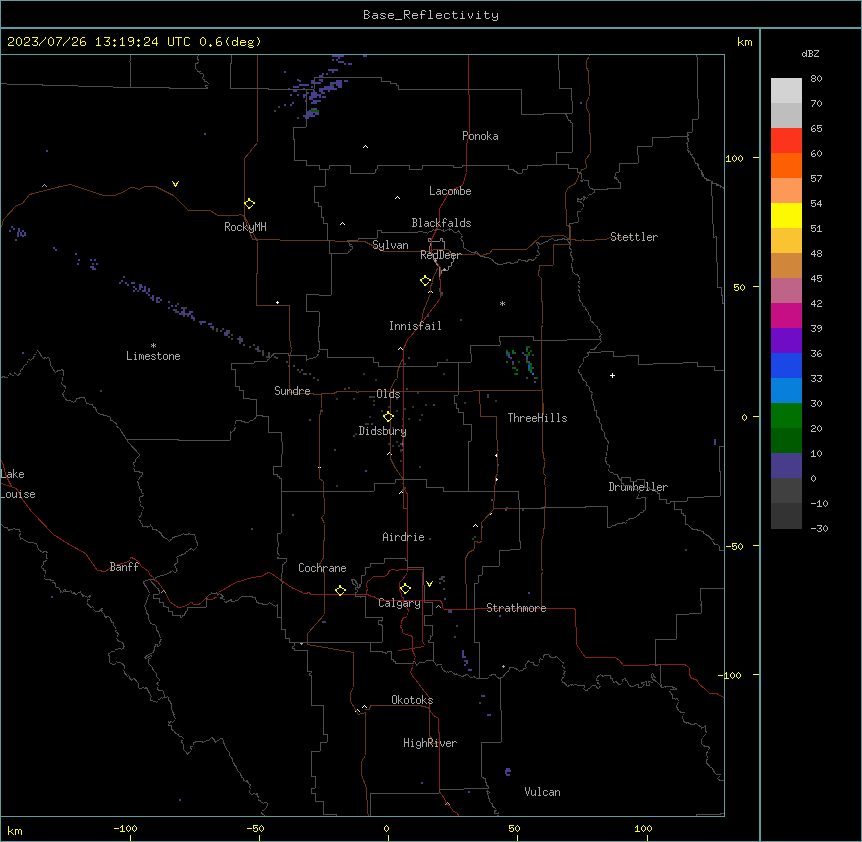The image size is (862, 842).
Task: Click the Olds label
Action: click(388, 394)
